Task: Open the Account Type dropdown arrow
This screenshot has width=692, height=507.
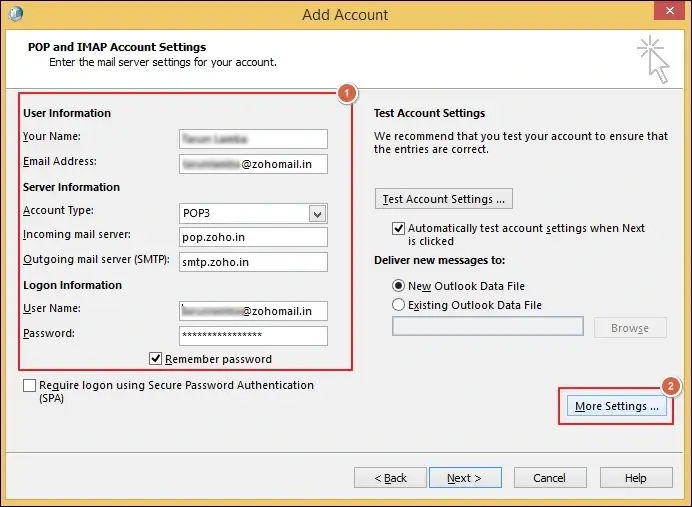Action: (317, 214)
